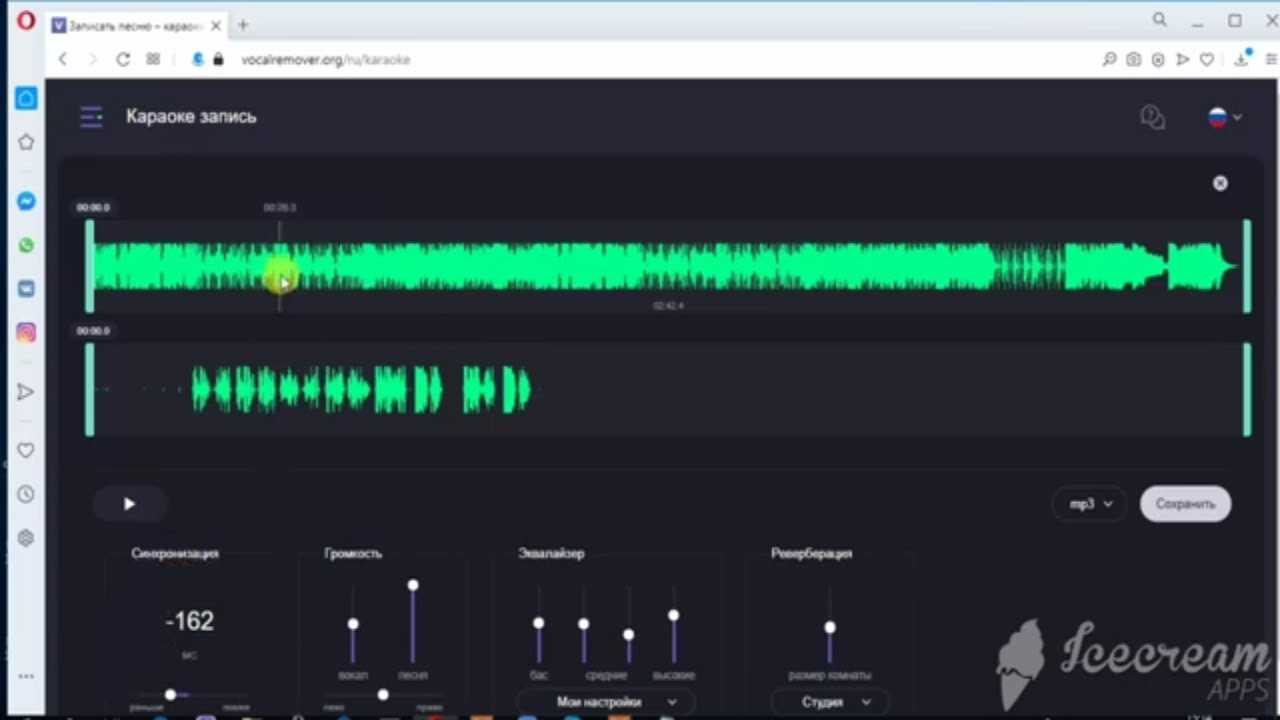This screenshot has width=1280, height=720.
Task: Open the sidebar home icon
Action: tap(26, 98)
